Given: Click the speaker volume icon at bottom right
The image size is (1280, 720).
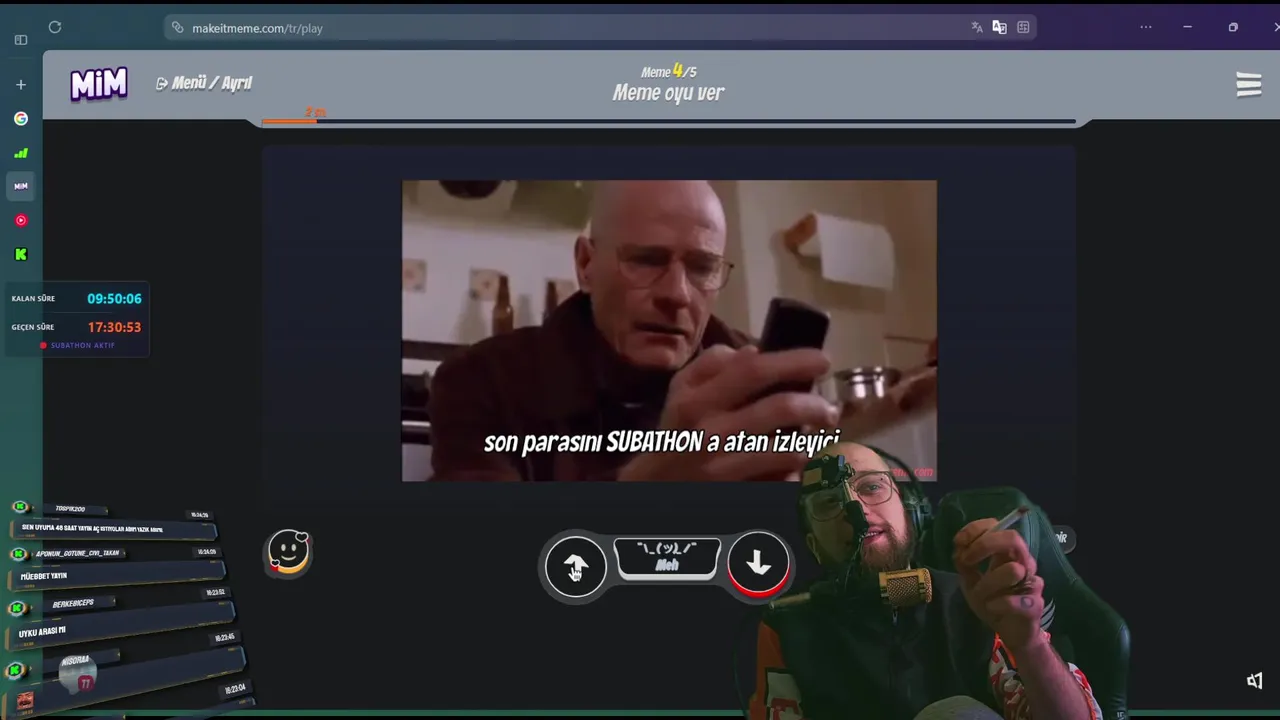Looking at the screenshot, I should pyautogui.click(x=1255, y=681).
